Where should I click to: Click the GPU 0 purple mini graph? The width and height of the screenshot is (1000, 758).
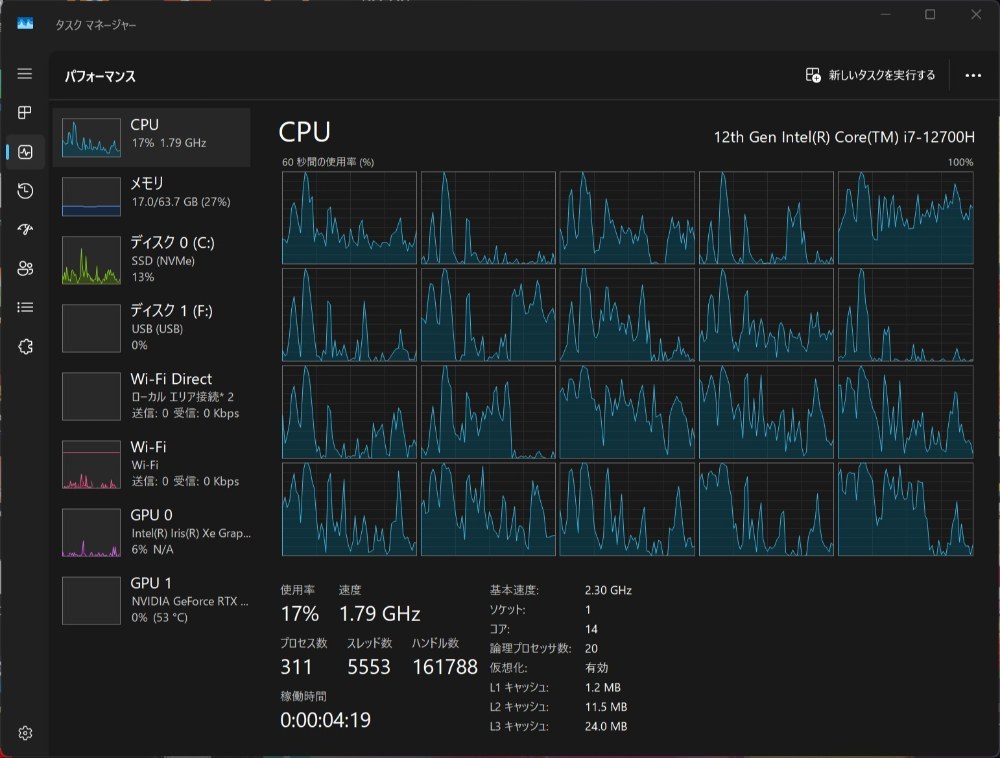coord(91,533)
